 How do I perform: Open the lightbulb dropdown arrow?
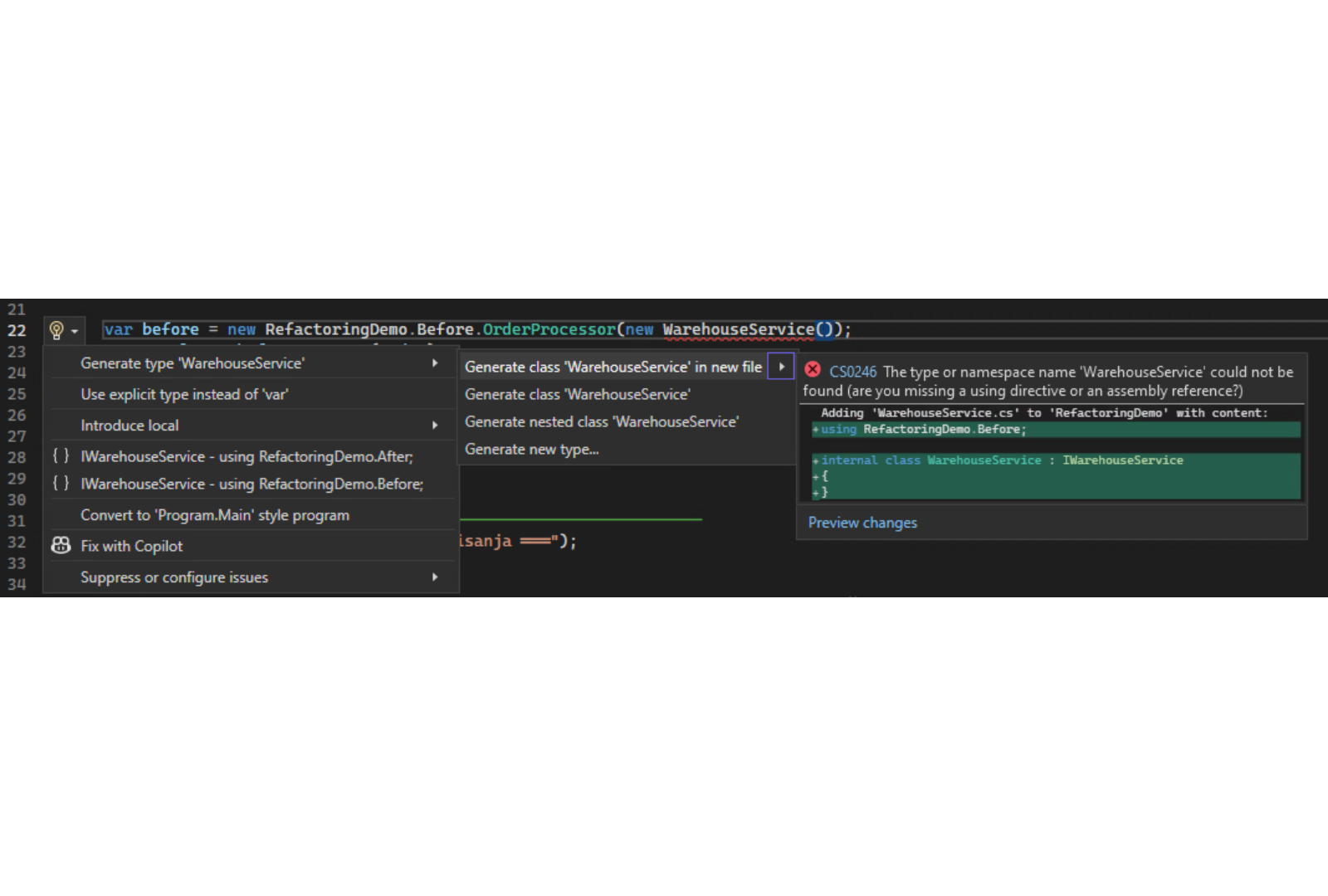pos(75,331)
